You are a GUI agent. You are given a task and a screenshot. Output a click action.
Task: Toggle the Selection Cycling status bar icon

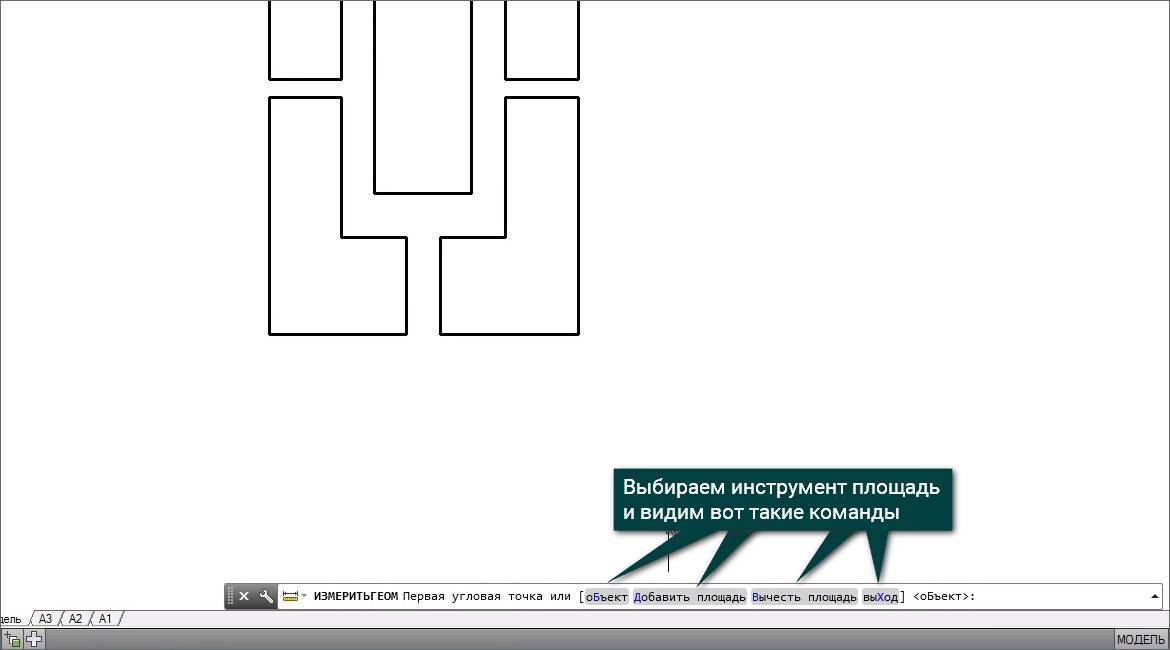13,640
